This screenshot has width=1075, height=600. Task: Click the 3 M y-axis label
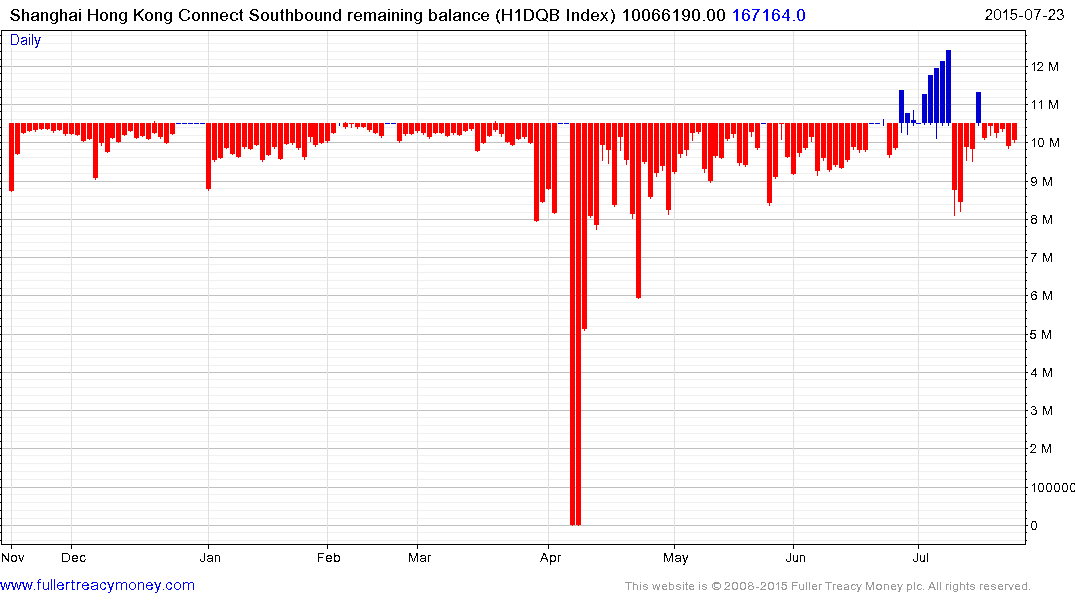click(x=1041, y=411)
